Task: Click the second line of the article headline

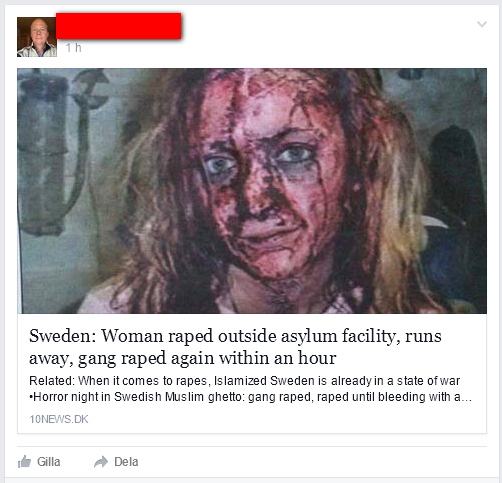Action: point(183,358)
